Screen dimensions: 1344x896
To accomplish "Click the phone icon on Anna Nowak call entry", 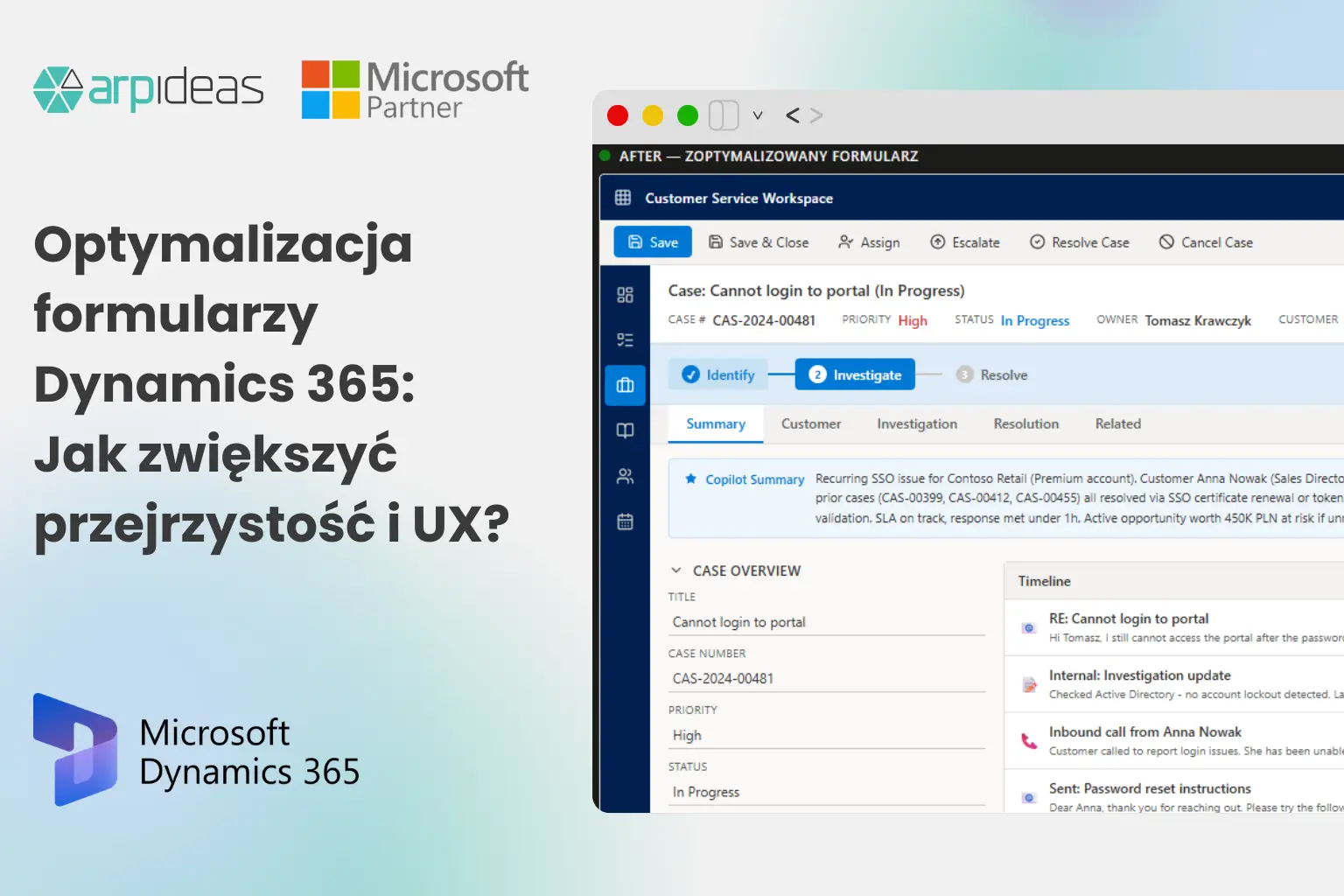I will (1027, 740).
